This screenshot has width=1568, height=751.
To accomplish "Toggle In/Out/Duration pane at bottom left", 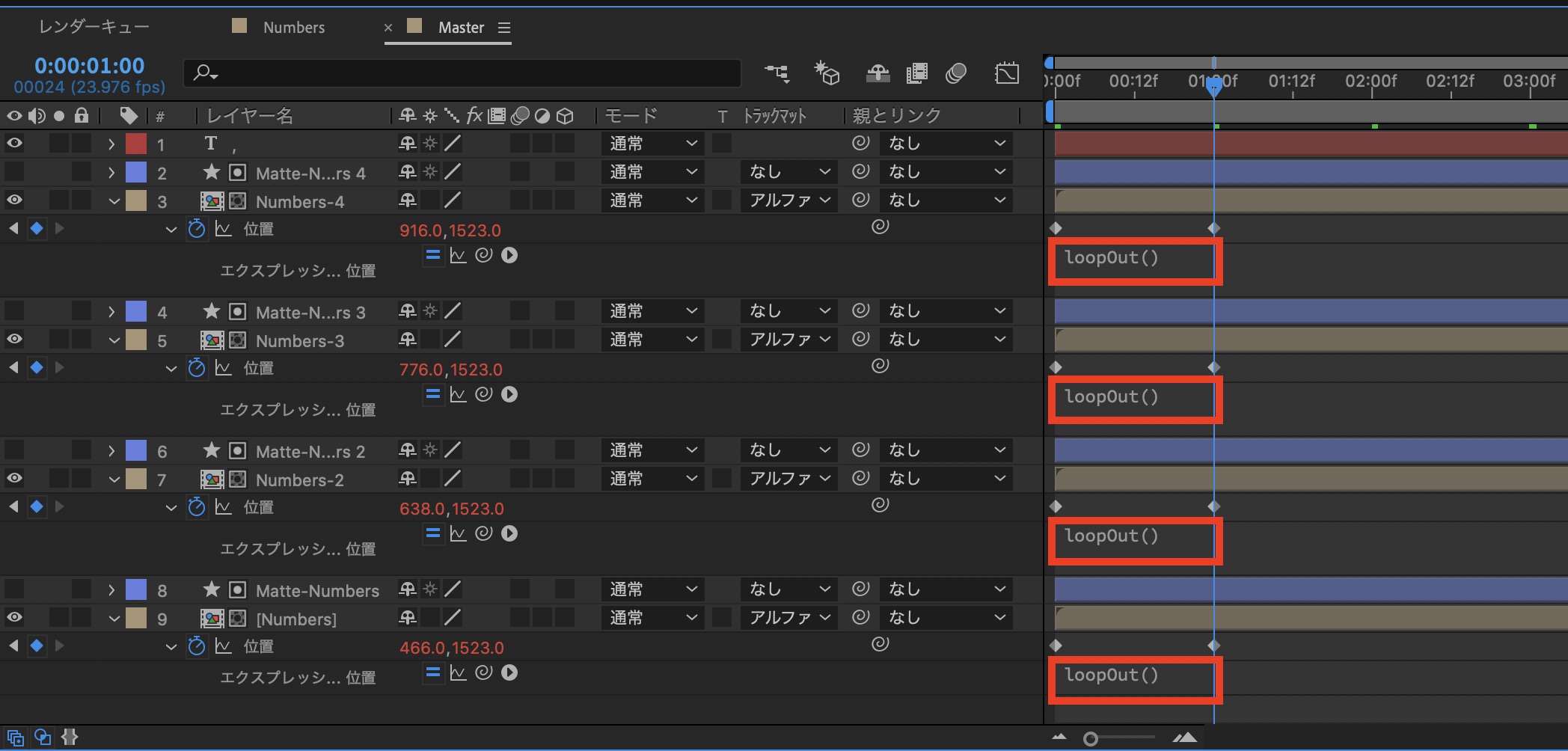I will point(70,738).
